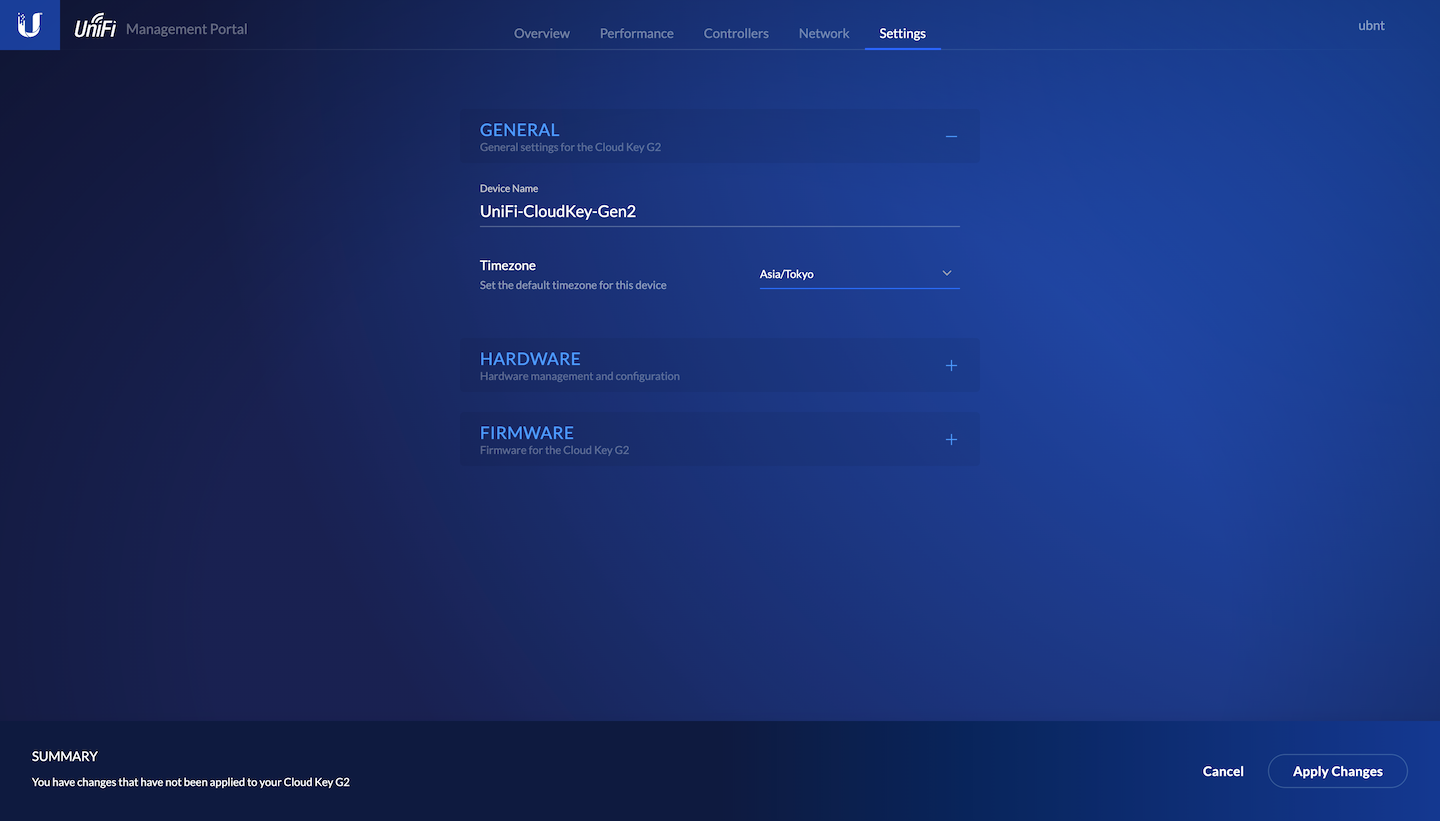Switch to the Performance tab
This screenshot has width=1440, height=821.
(x=637, y=33)
